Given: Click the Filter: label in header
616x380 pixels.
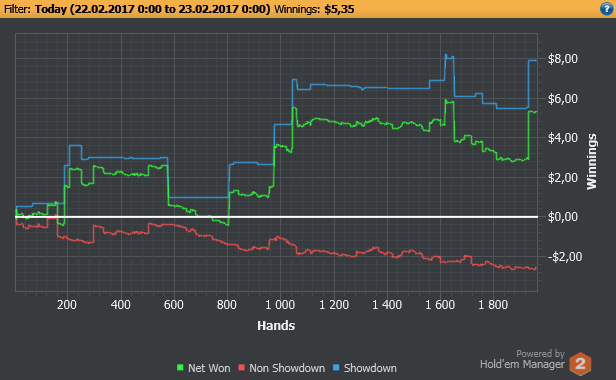Looking at the screenshot, I should coord(17,9).
